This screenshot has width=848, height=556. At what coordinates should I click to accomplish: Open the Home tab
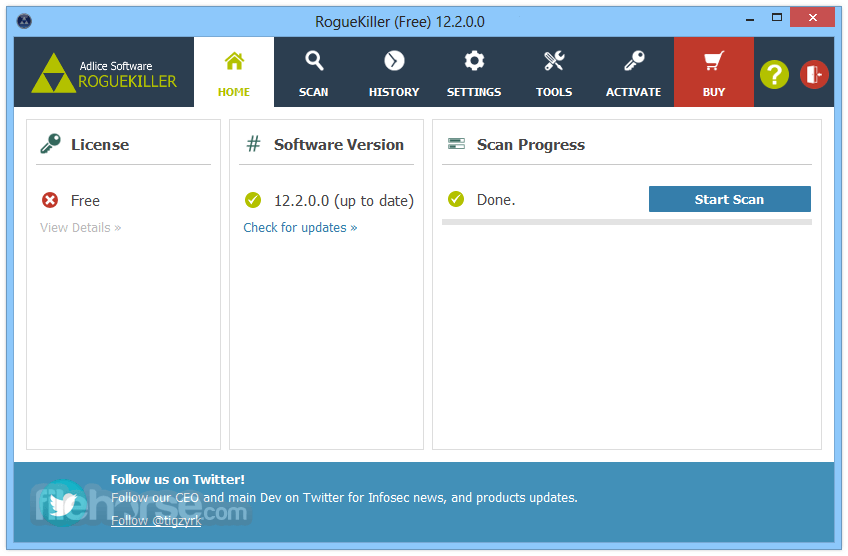pos(234,72)
